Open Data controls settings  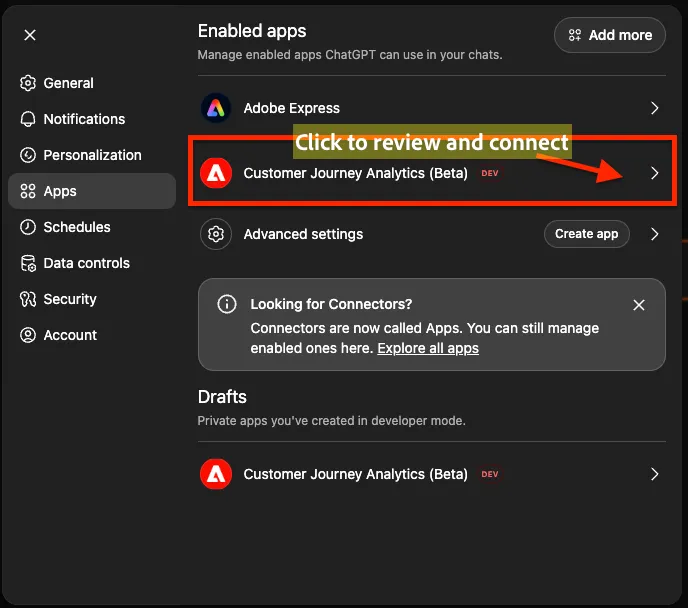[92, 263]
